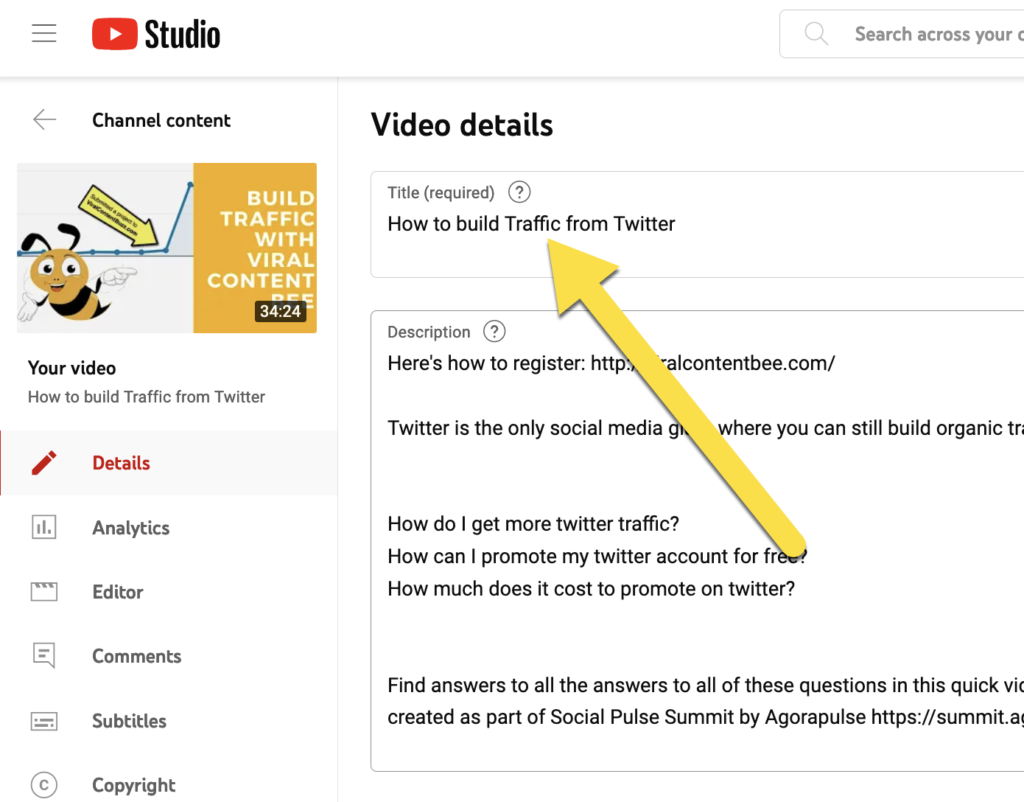Click the pencil Details icon
This screenshot has height=802, width=1024.
pos(44,463)
